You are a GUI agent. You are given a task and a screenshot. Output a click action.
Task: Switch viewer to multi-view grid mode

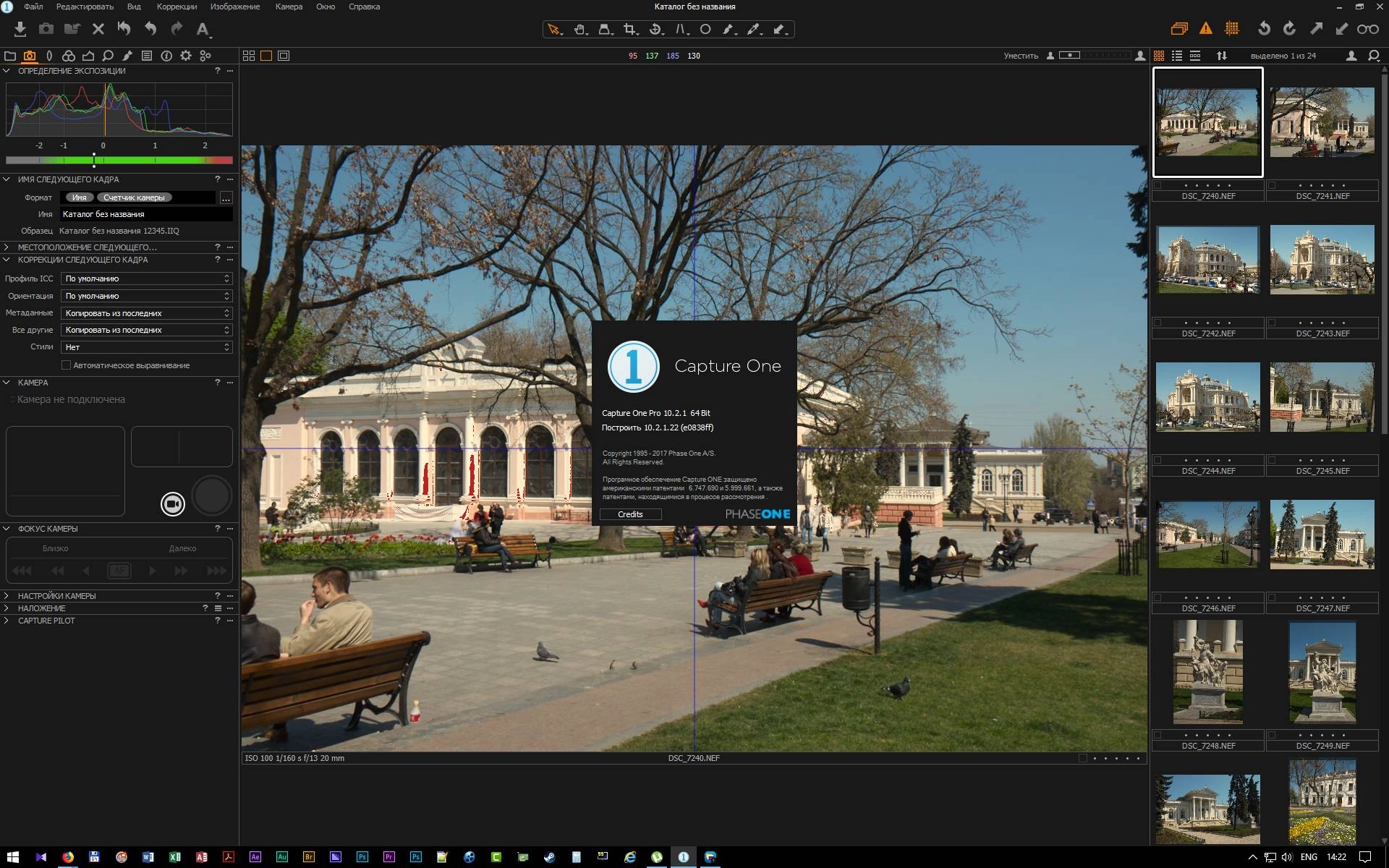249,56
